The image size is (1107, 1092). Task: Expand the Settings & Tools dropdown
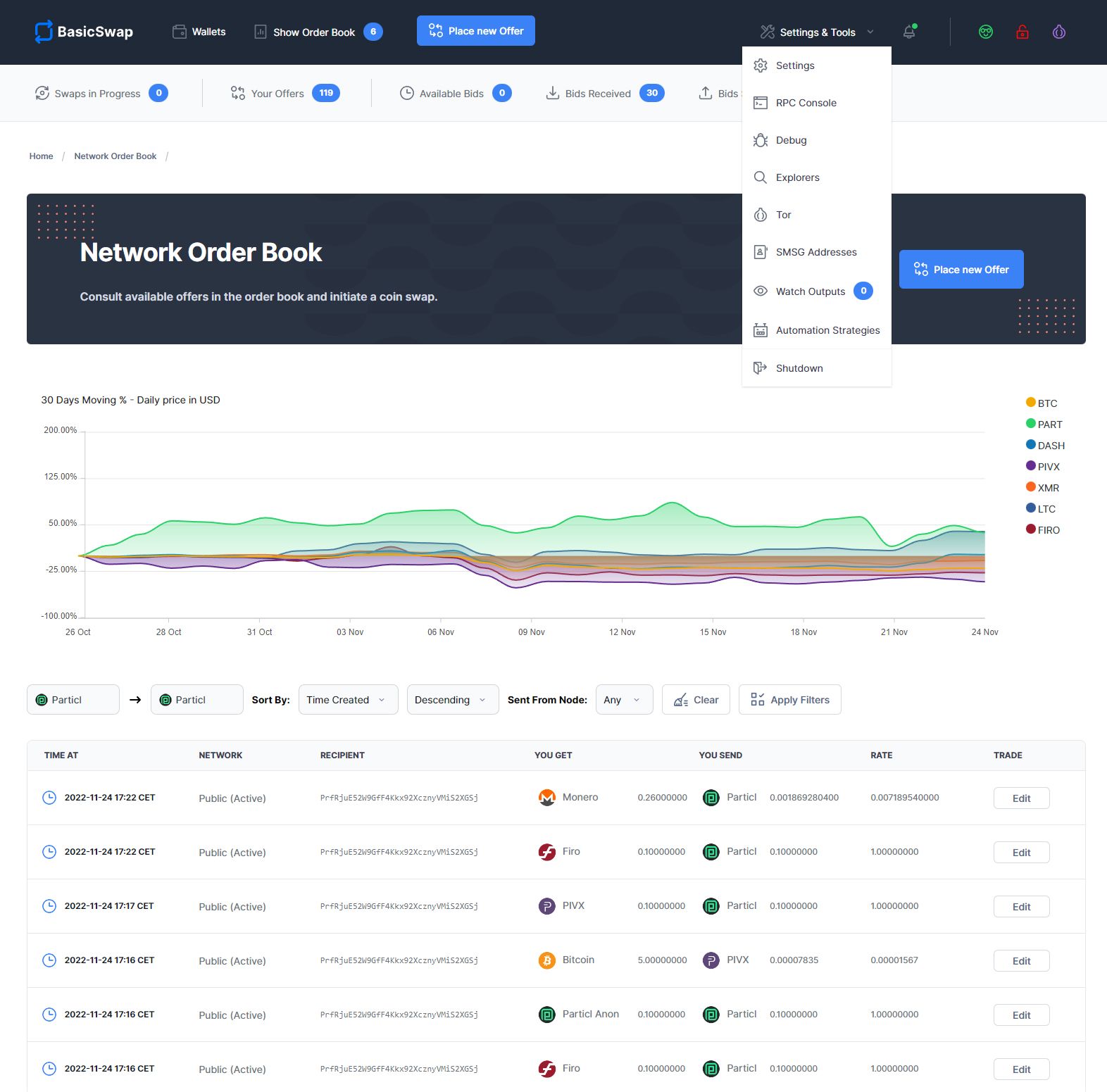pyautogui.click(x=817, y=32)
